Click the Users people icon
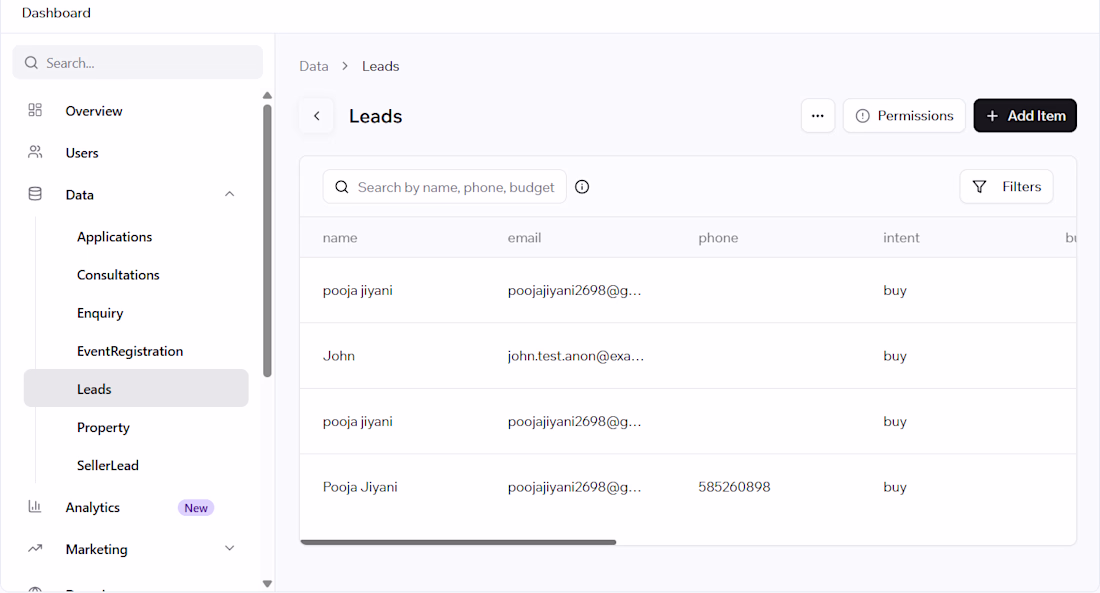This screenshot has height=593, width=1100. [x=35, y=152]
